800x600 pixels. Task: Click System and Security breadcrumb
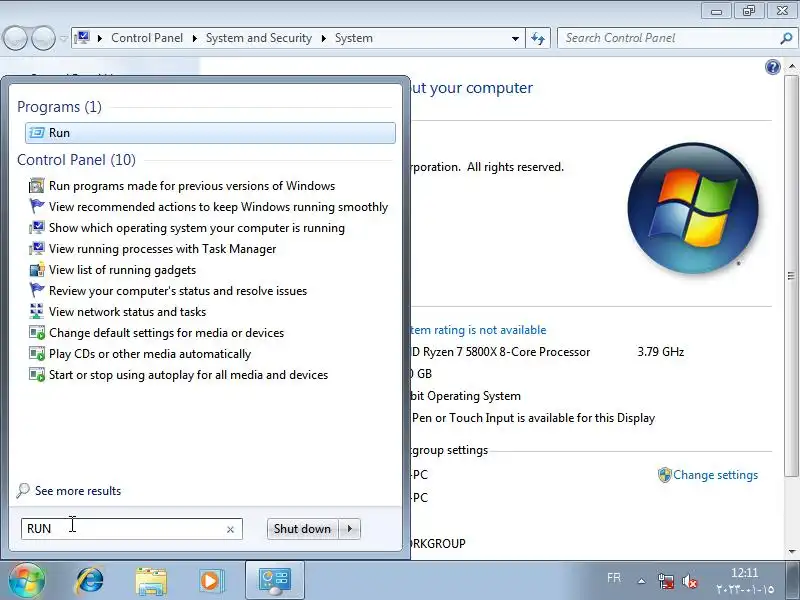259,38
